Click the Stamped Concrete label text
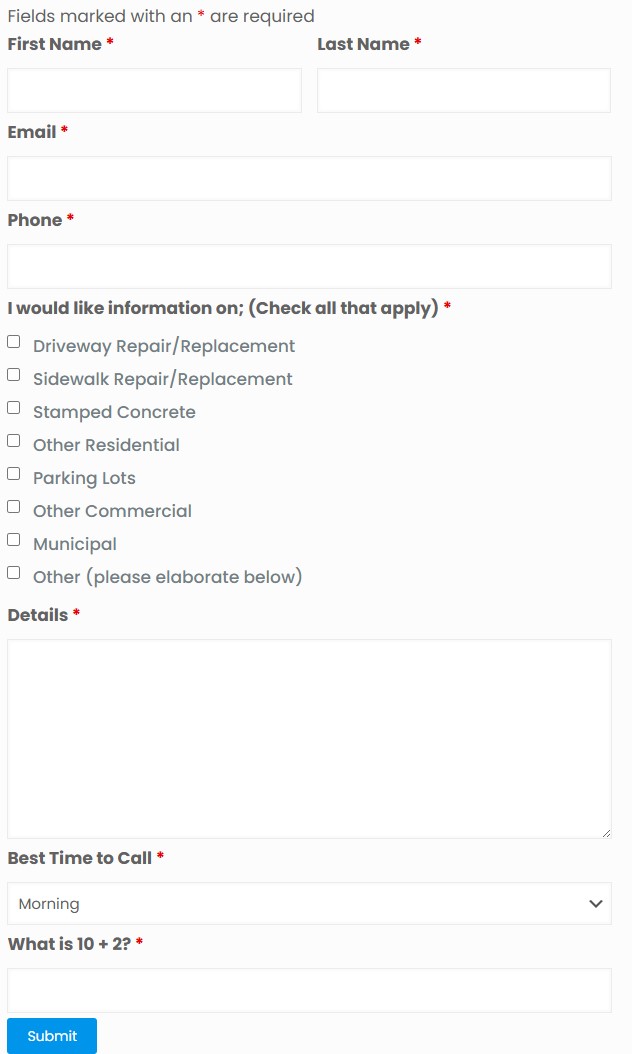 tap(114, 412)
